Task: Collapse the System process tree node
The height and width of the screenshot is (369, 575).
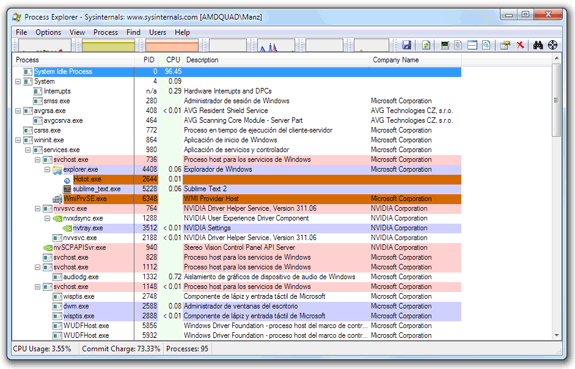Action: pyautogui.click(x=18, y=81)
